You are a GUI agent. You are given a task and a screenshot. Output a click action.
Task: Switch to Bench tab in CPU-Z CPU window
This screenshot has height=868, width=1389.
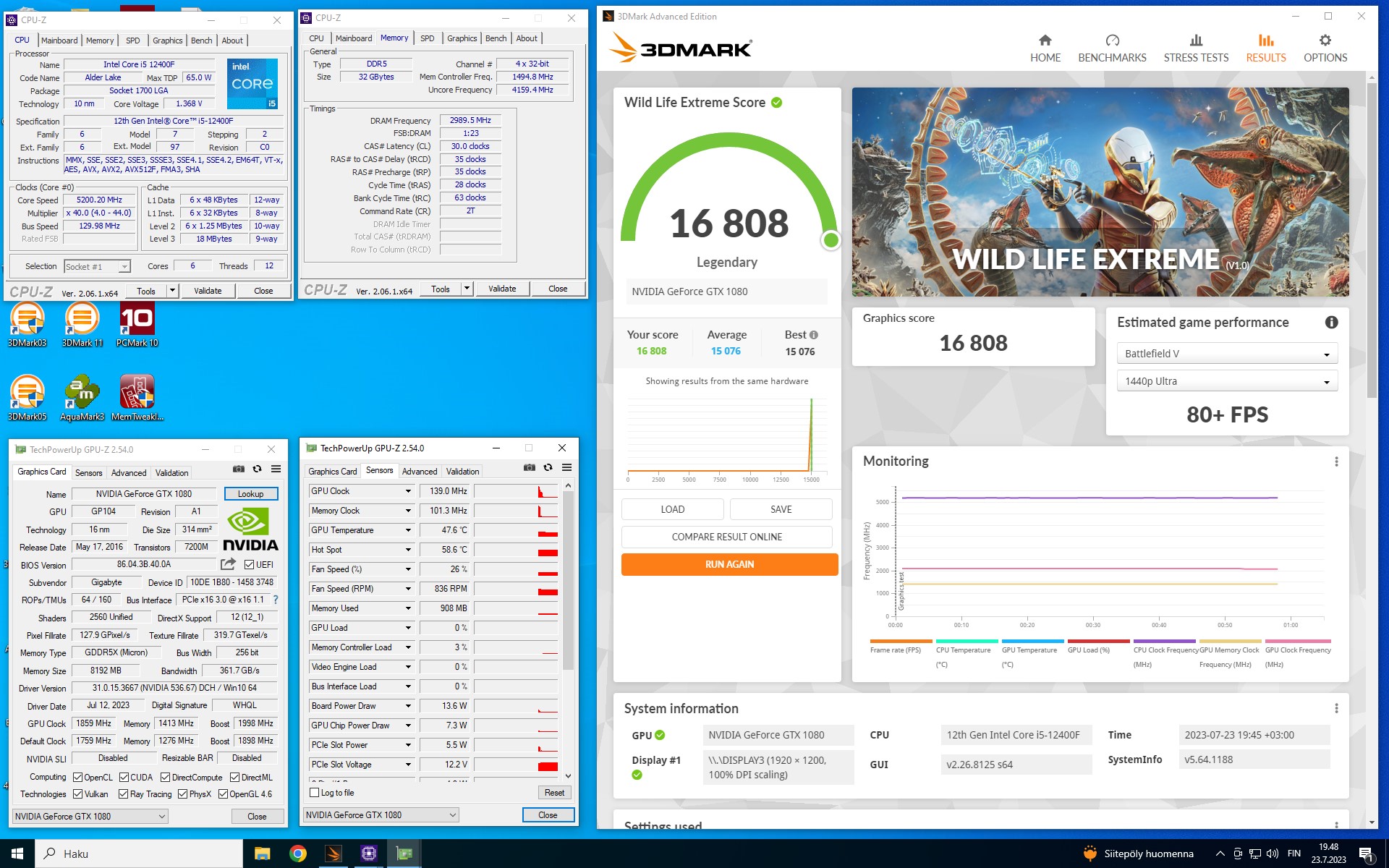point(202,41)
